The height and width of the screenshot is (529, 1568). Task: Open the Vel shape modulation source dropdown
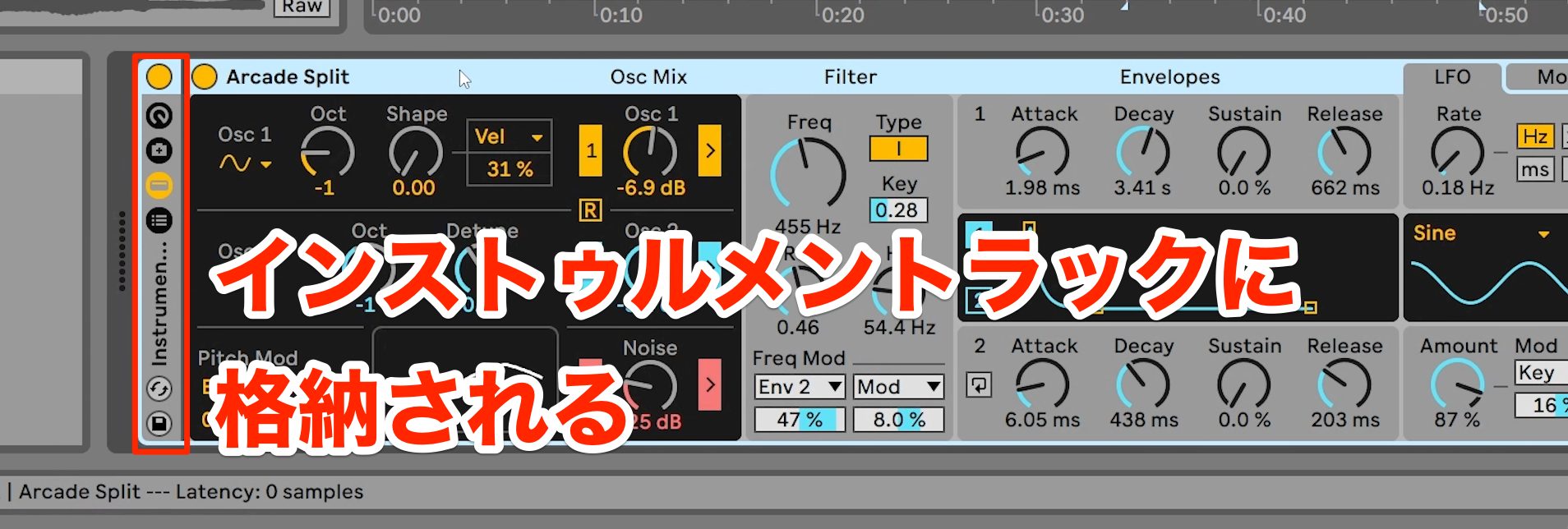pos(510,136)
